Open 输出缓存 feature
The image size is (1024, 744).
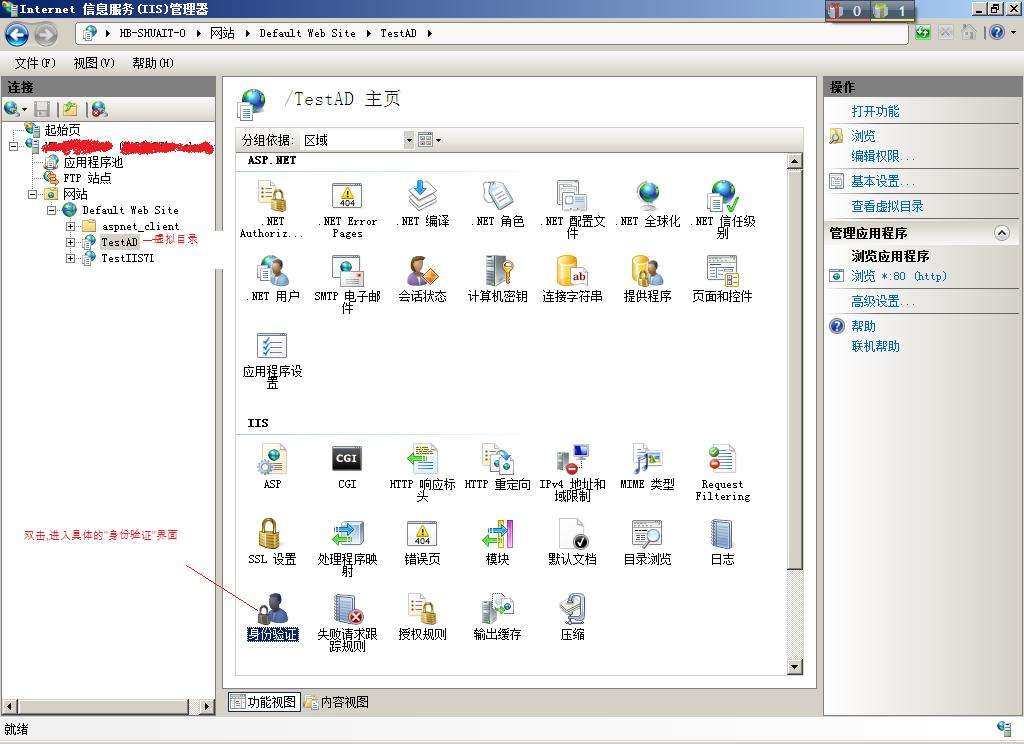497,617
